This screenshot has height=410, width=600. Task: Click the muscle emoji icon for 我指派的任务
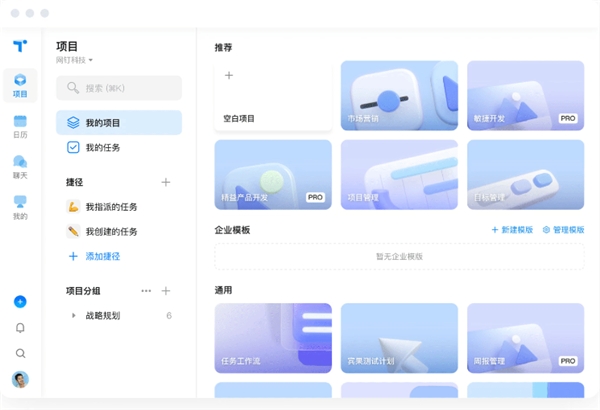[x=73, y=207]
